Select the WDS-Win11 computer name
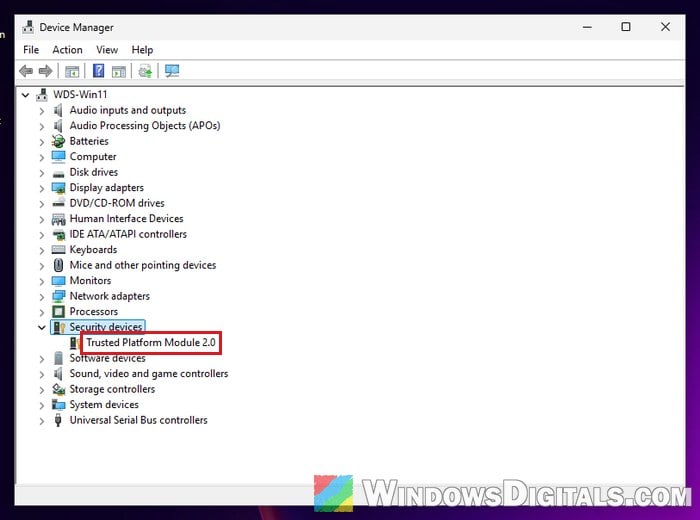The image size is (700, 520). (80, 95)
